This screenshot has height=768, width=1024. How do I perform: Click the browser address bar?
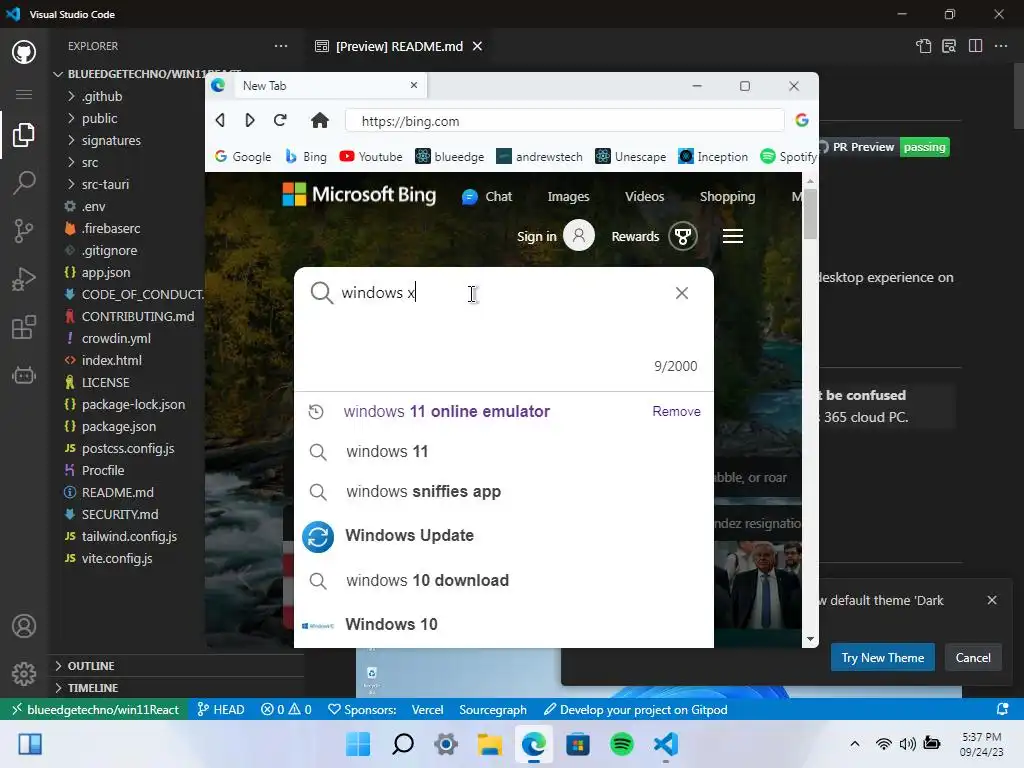click(564, 121)
